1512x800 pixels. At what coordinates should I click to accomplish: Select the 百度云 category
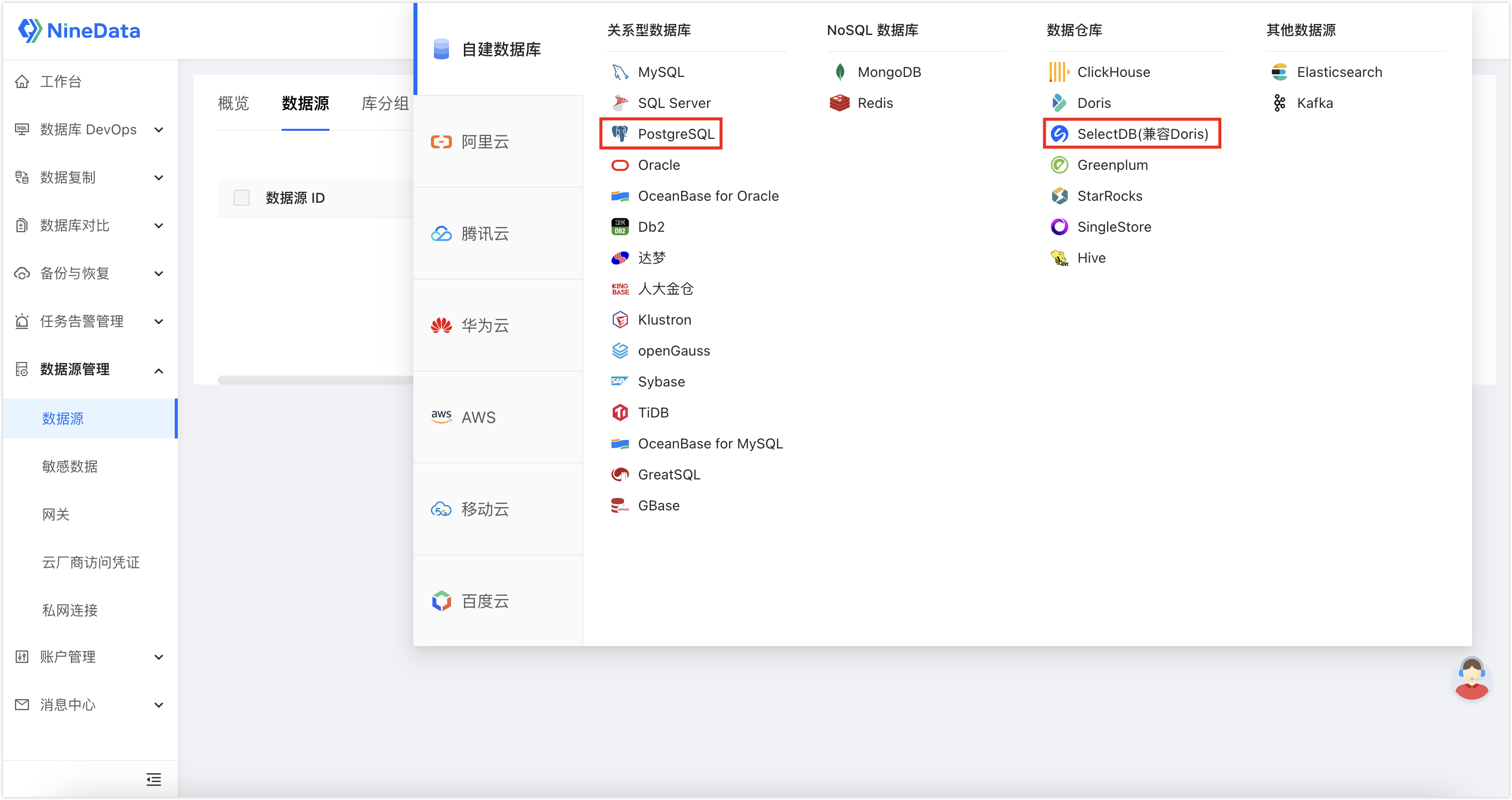point(498,601)
